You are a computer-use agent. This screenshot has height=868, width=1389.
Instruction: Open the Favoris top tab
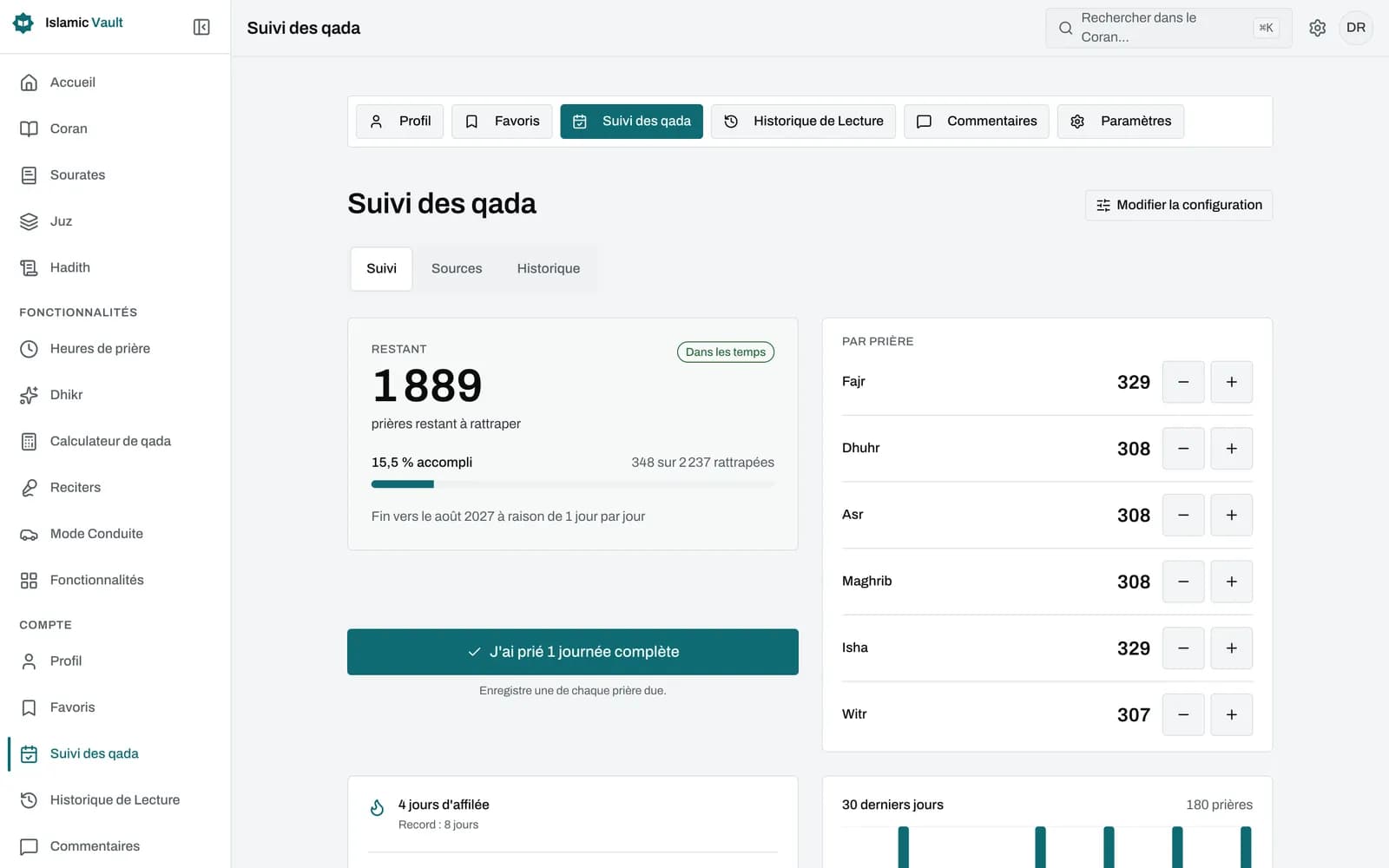click(502, 122)
